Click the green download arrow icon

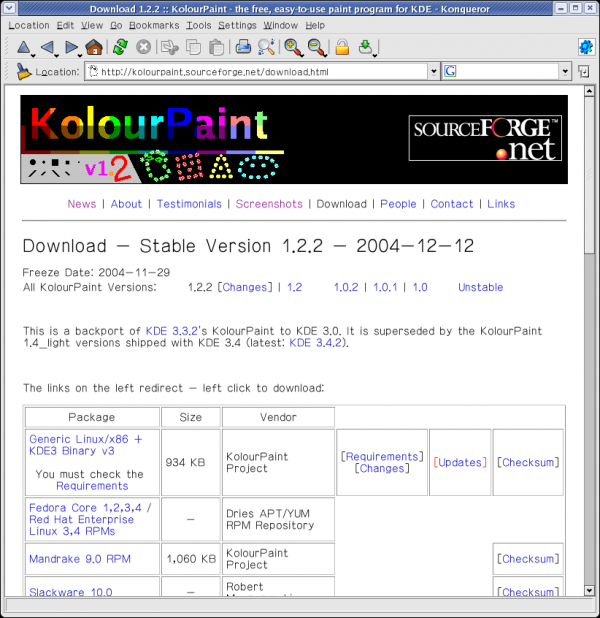[x=365, y=47]
